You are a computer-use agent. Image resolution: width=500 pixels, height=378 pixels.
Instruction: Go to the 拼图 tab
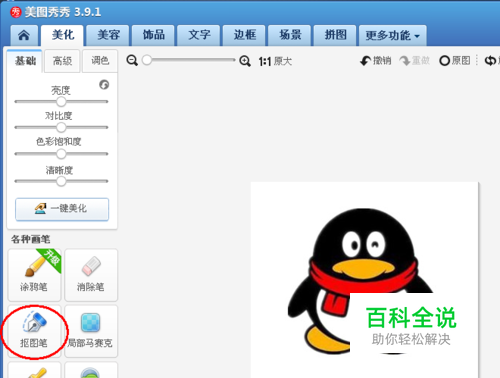tap(335, 35)
